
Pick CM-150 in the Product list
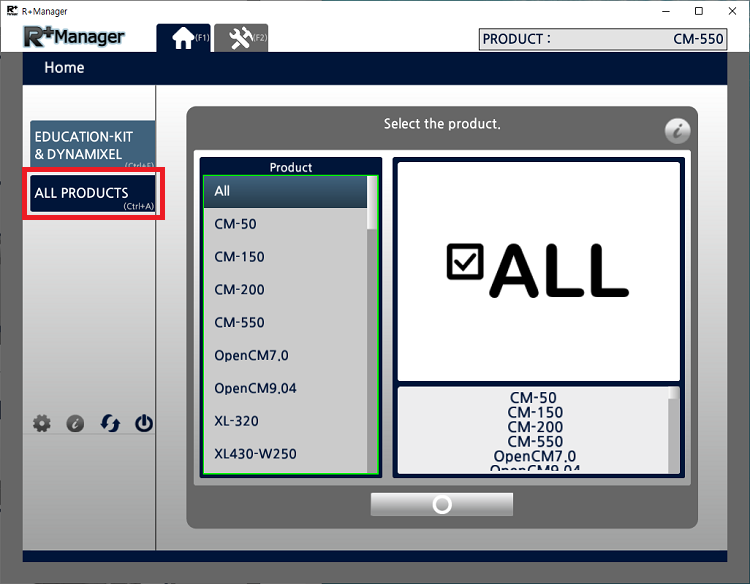pos(285,257)
